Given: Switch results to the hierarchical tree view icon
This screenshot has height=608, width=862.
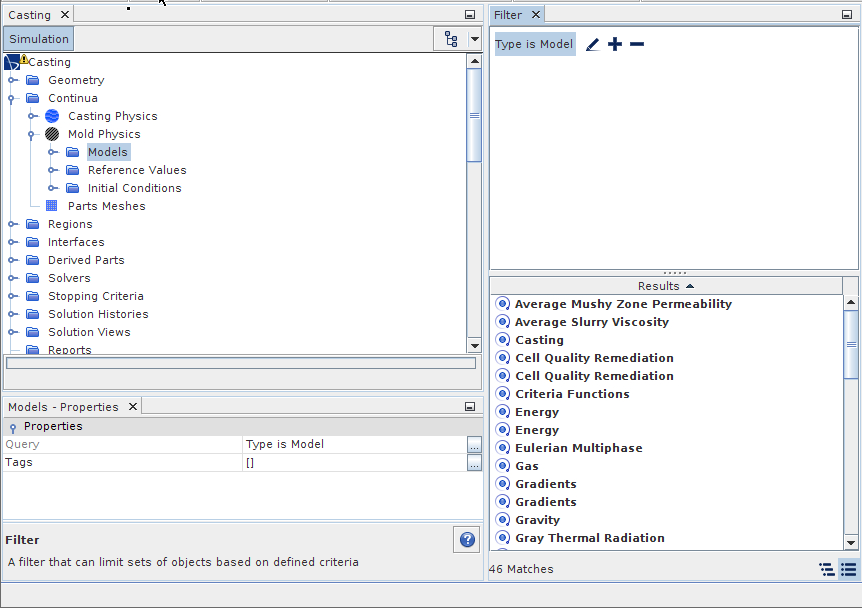Looking at the screenshot, I should coord(827,569).
